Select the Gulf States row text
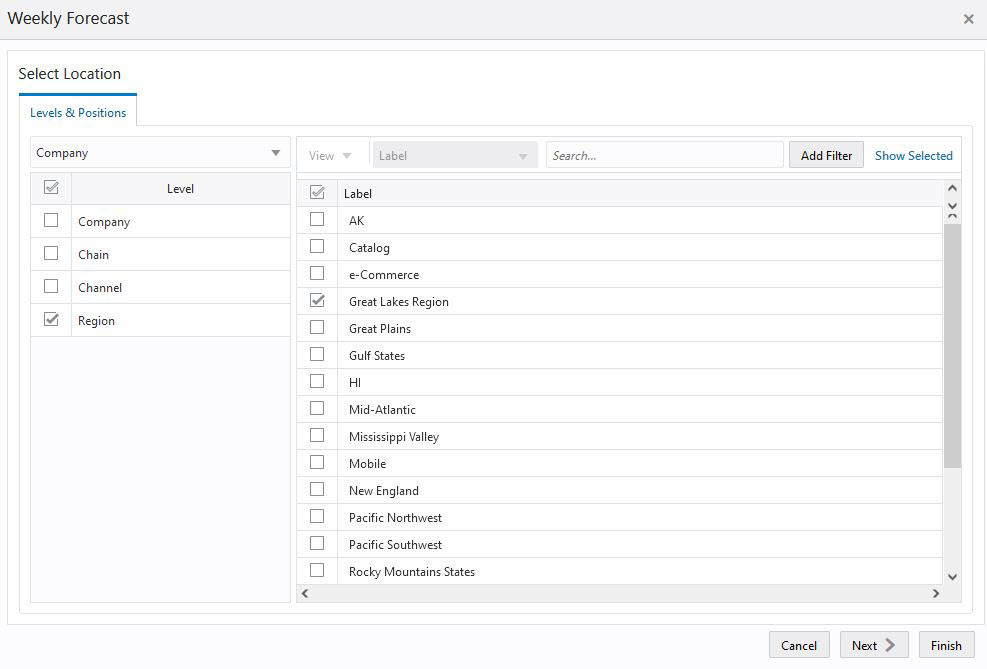Screen dimensions: 987x669 376,356
